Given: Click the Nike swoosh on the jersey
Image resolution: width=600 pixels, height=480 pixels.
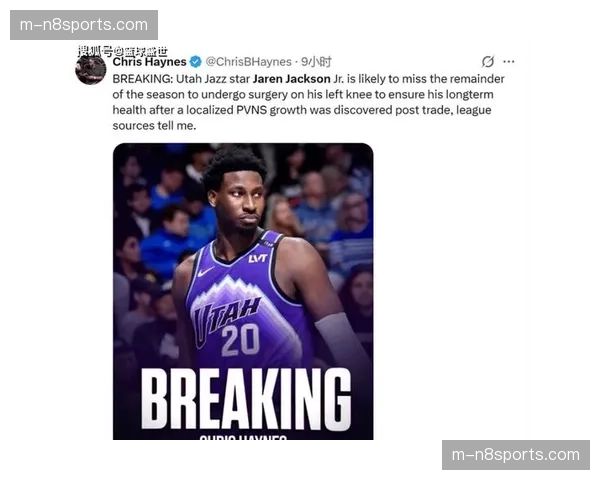Looking at the screenshot, I should [x=205, y=271].
